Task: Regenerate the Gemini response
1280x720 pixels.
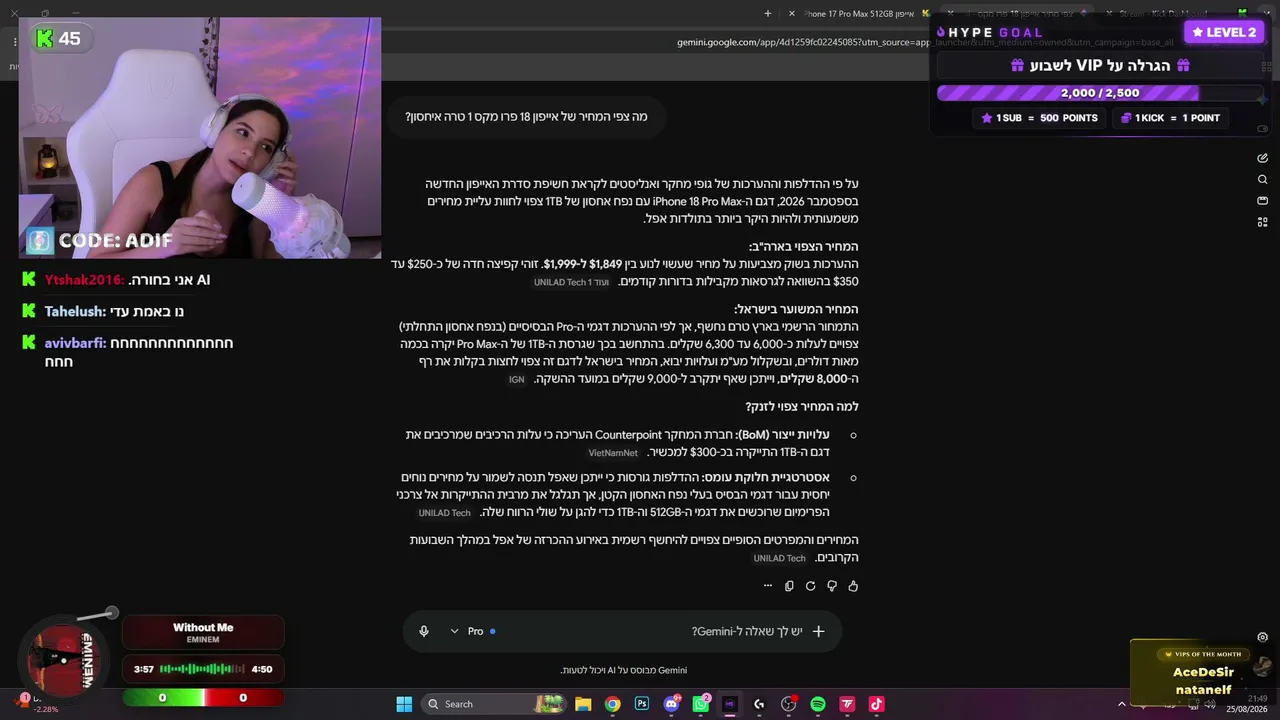Action: tap(810, 586)
